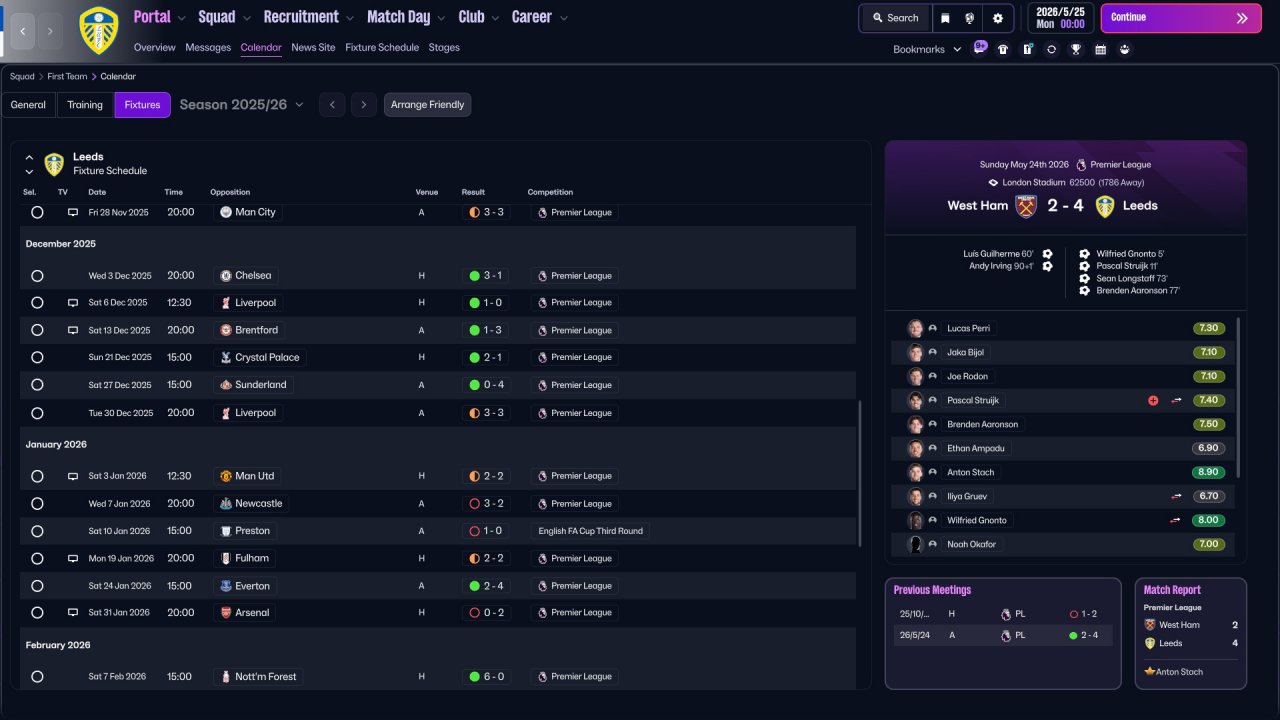Image resolution: width=1280 pixels, height=720 pixels.
Task: Switch to the Training tab
Action: (85, 105)
